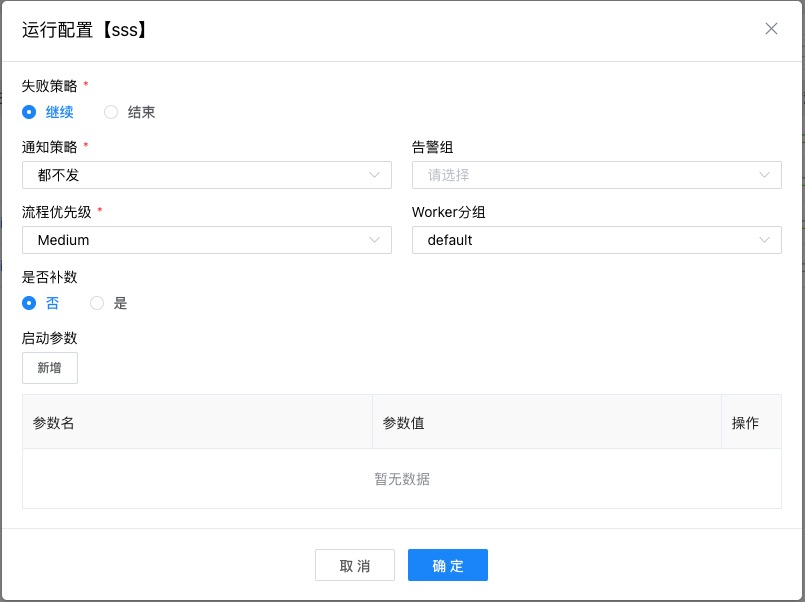The width and height of the screenshot is (805, 602).
Task: Click the 新增 button to add a parameter
Action: [49, 368]
